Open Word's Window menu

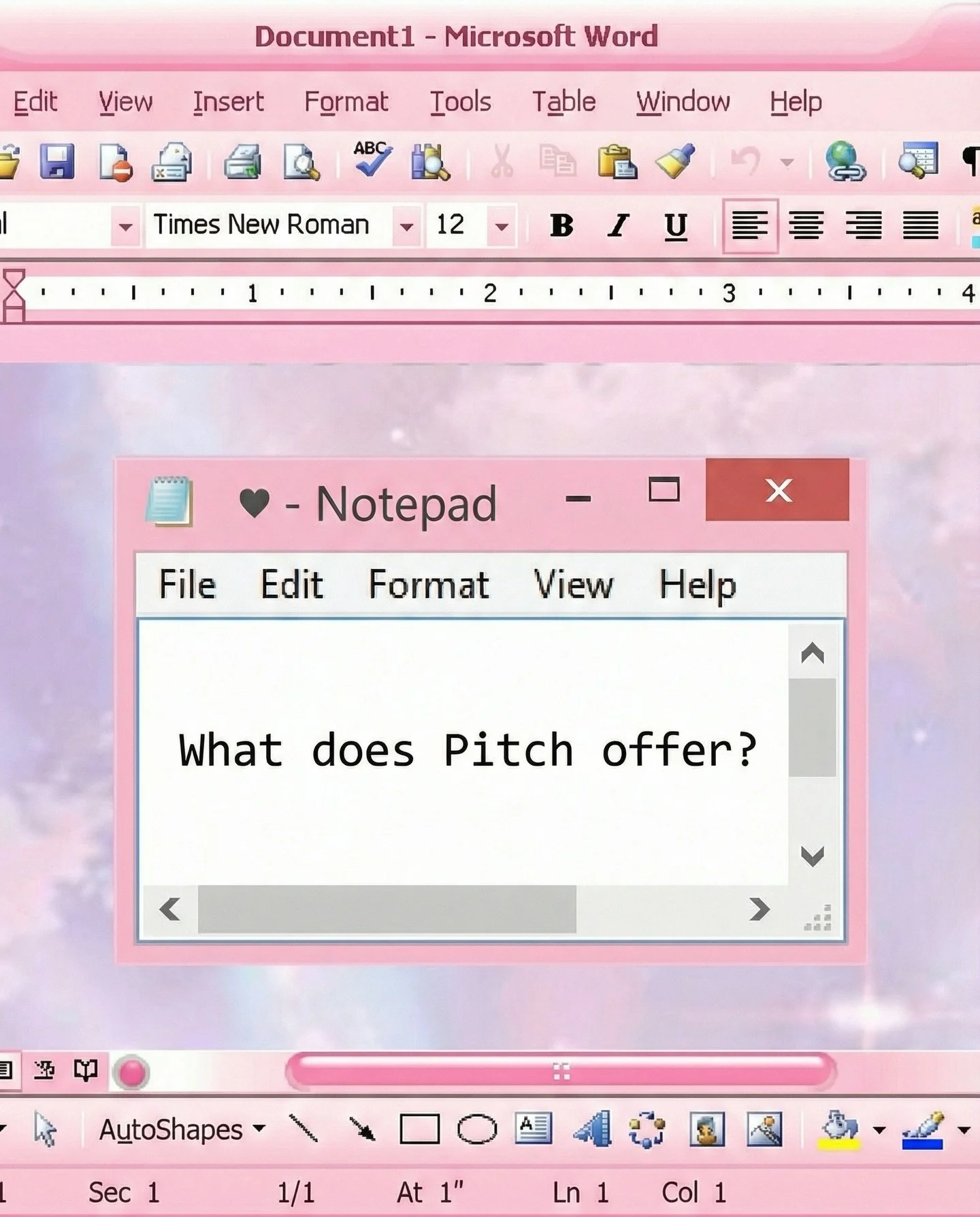coord(683,102)
